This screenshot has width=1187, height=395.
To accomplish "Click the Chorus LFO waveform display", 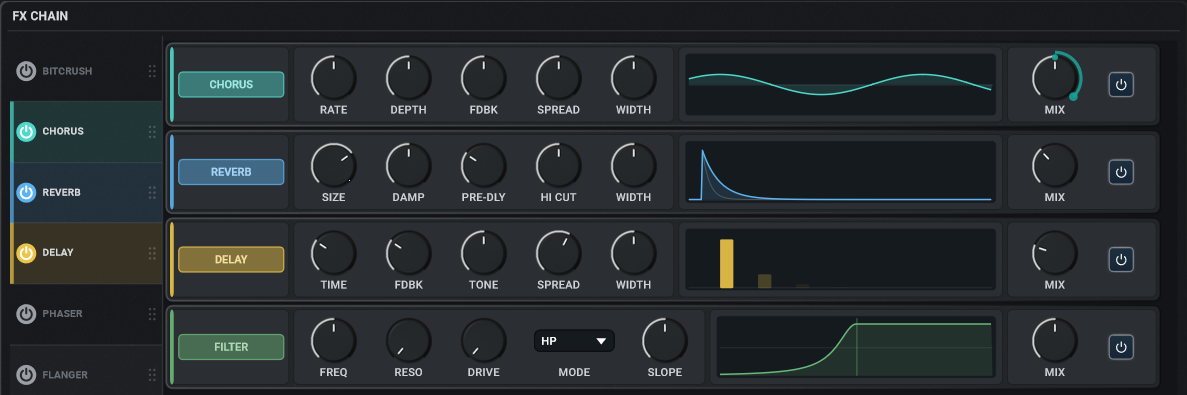I will (x=840, y=85).
